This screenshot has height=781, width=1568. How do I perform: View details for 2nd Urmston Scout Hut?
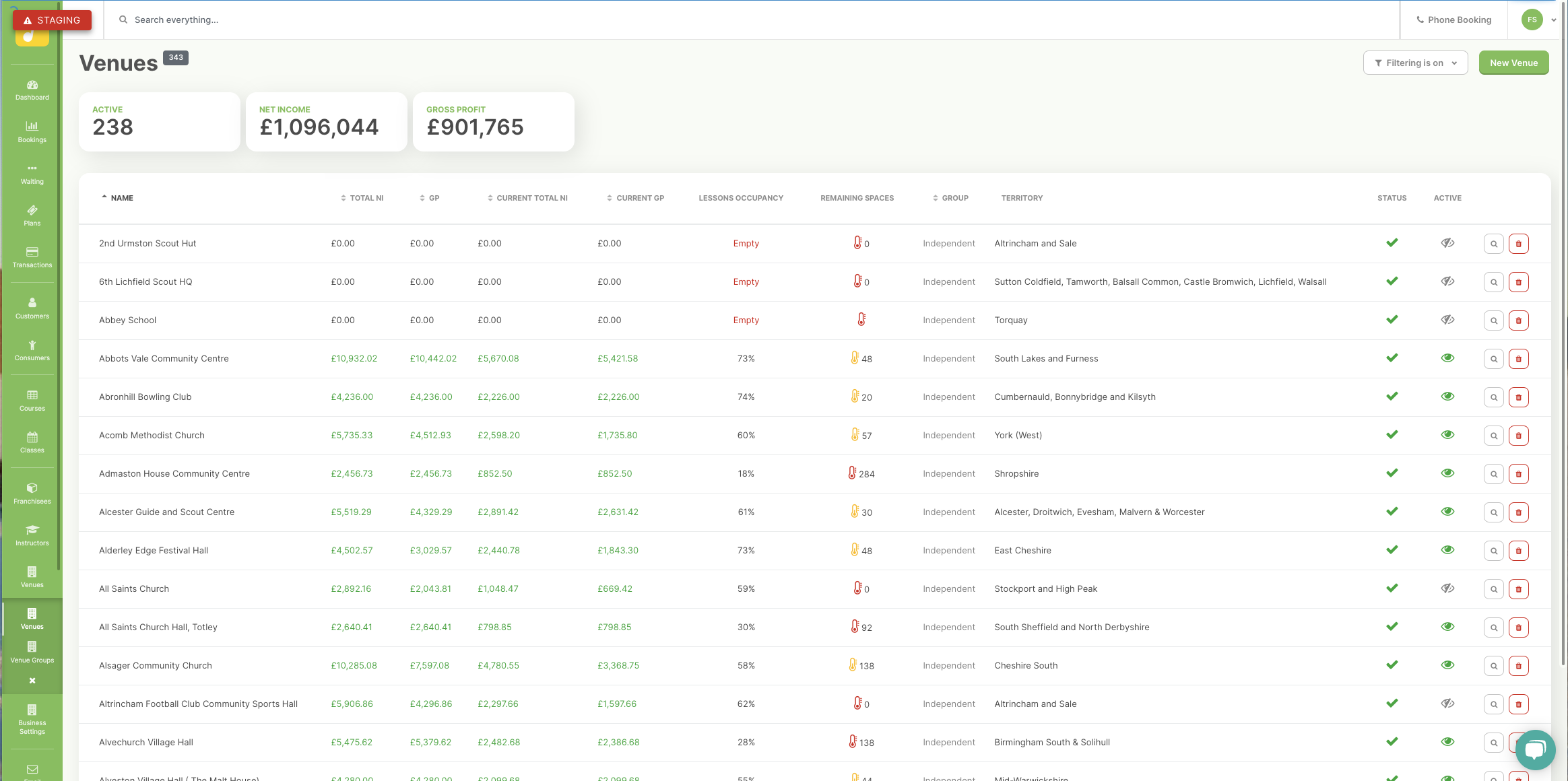coord(1494,244)
